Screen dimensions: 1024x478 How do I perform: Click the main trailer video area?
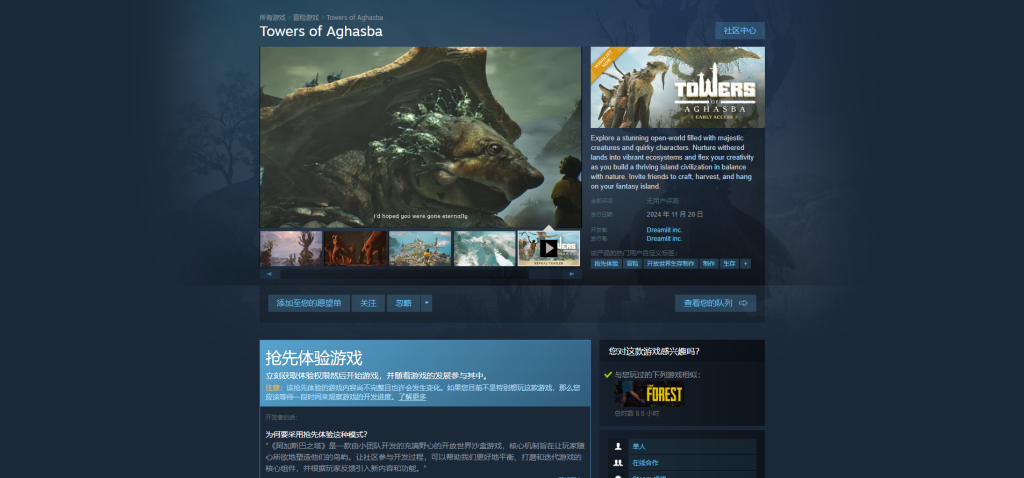click(x=421, y=137)
